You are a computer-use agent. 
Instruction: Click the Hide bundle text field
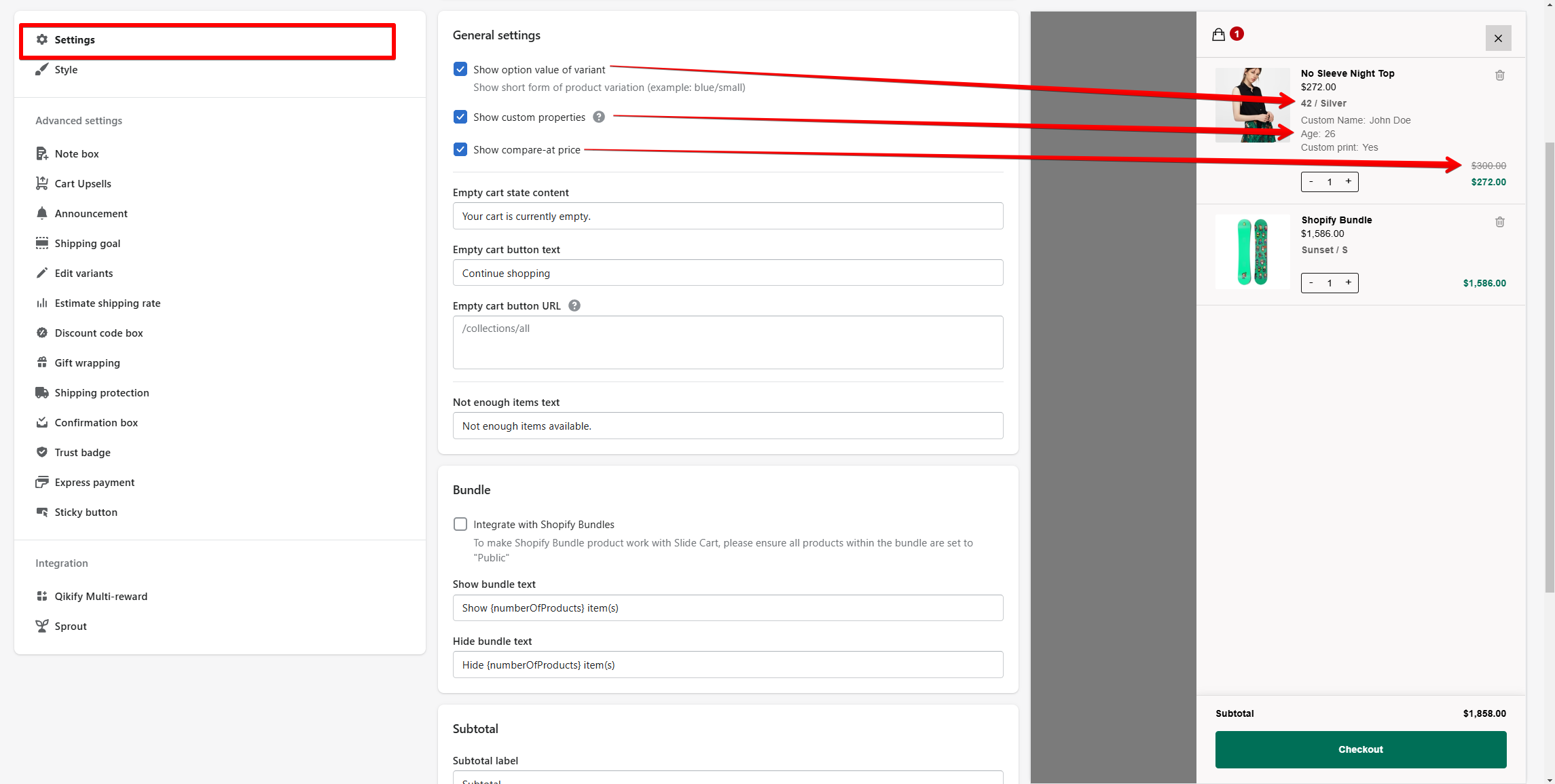point(728,665)
